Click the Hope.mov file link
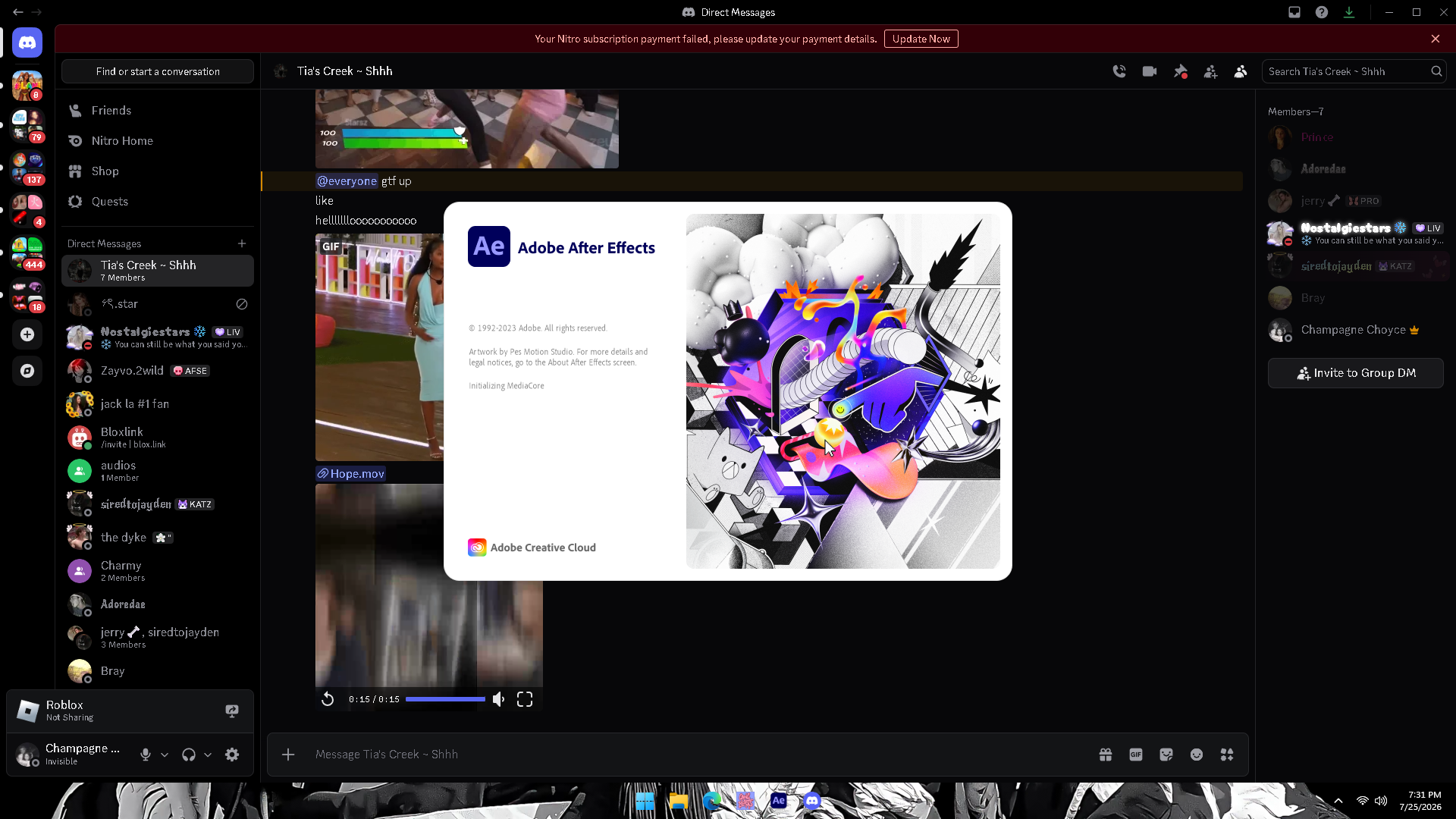 [351, 474]
